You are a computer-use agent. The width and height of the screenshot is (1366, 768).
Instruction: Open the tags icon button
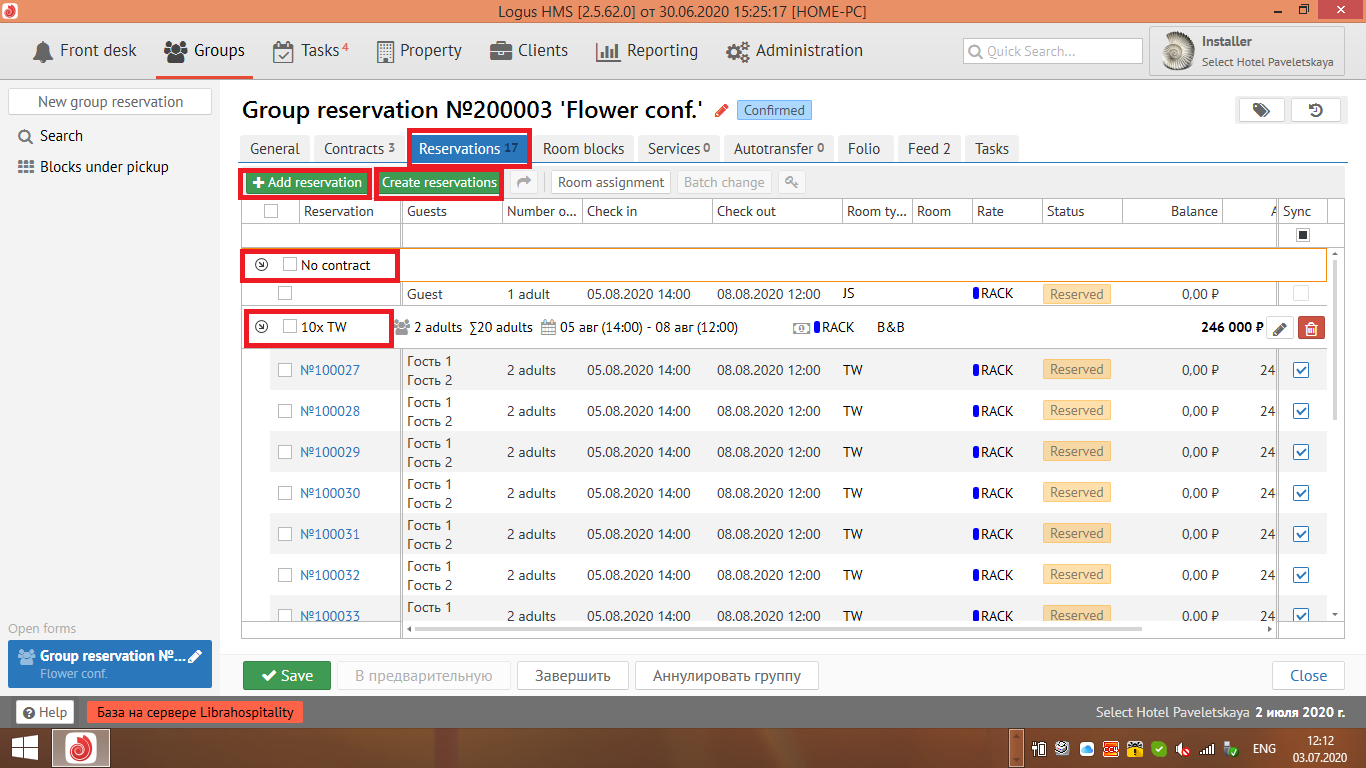click(x=1262, y=110)
